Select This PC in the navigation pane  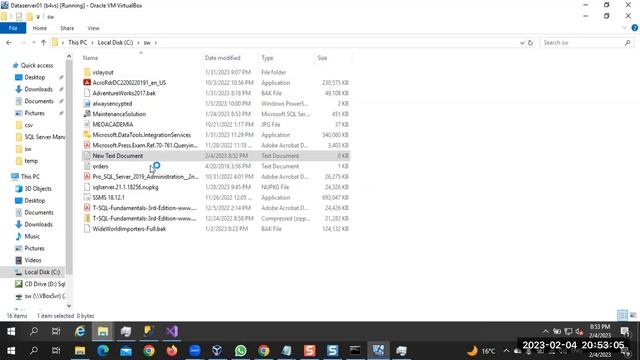30,176
